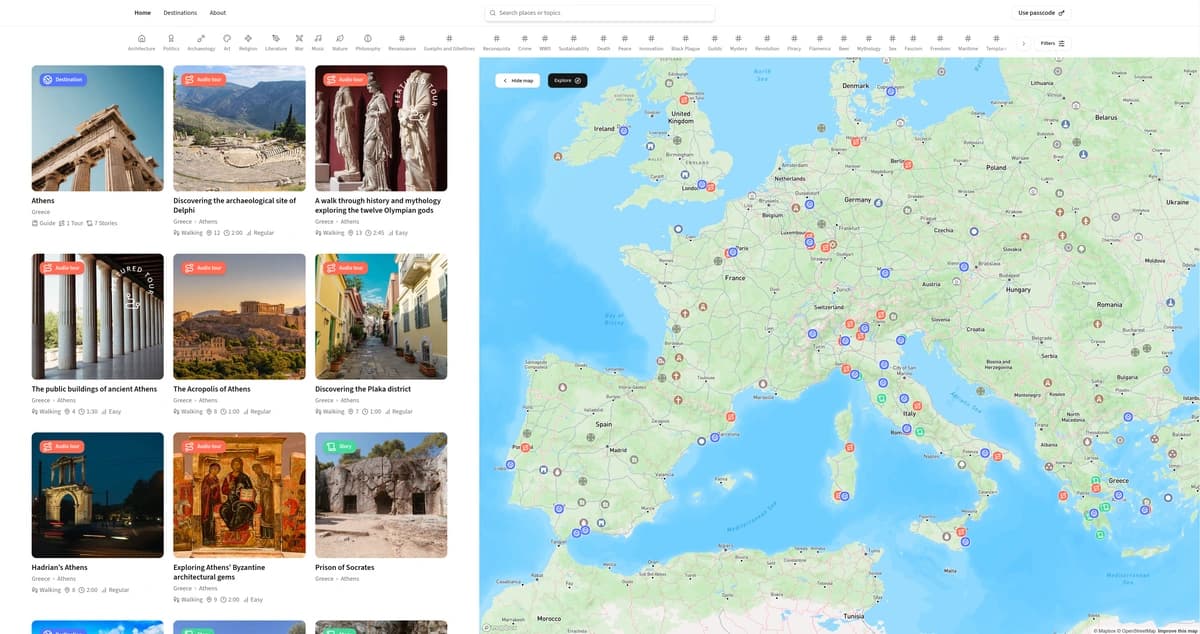This screenshot has width=1200, height=634.
Task: Choose the Beer topic
Action: click(844, 42)
